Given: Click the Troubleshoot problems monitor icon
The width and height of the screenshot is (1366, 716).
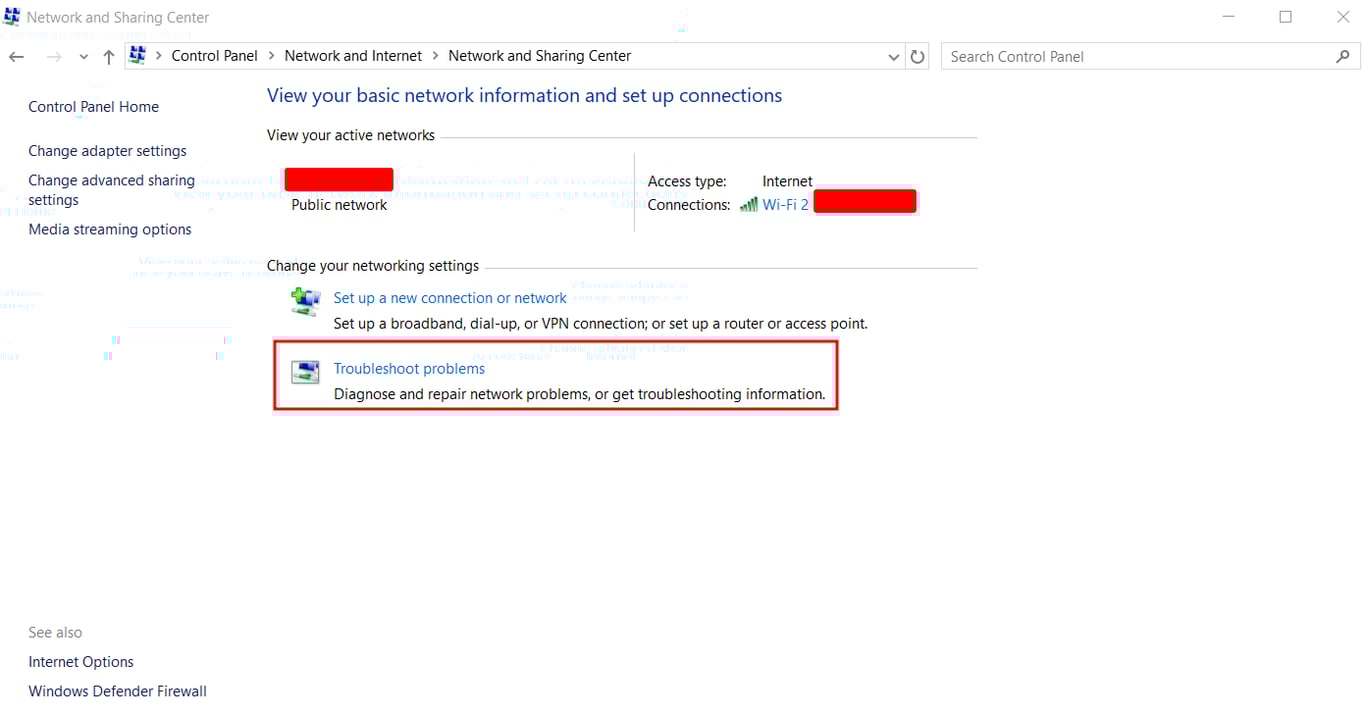Looking at the screenshot, I should pos(305,371).
